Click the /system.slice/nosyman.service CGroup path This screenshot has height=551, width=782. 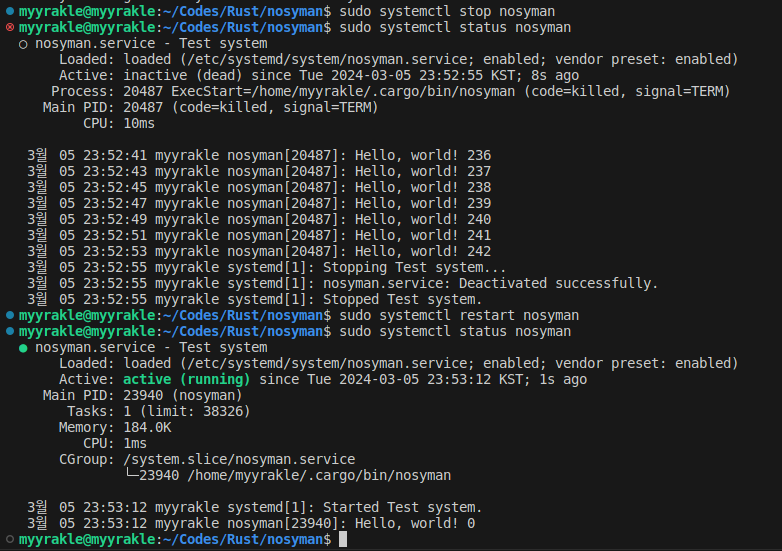click(x=241, y=459)
